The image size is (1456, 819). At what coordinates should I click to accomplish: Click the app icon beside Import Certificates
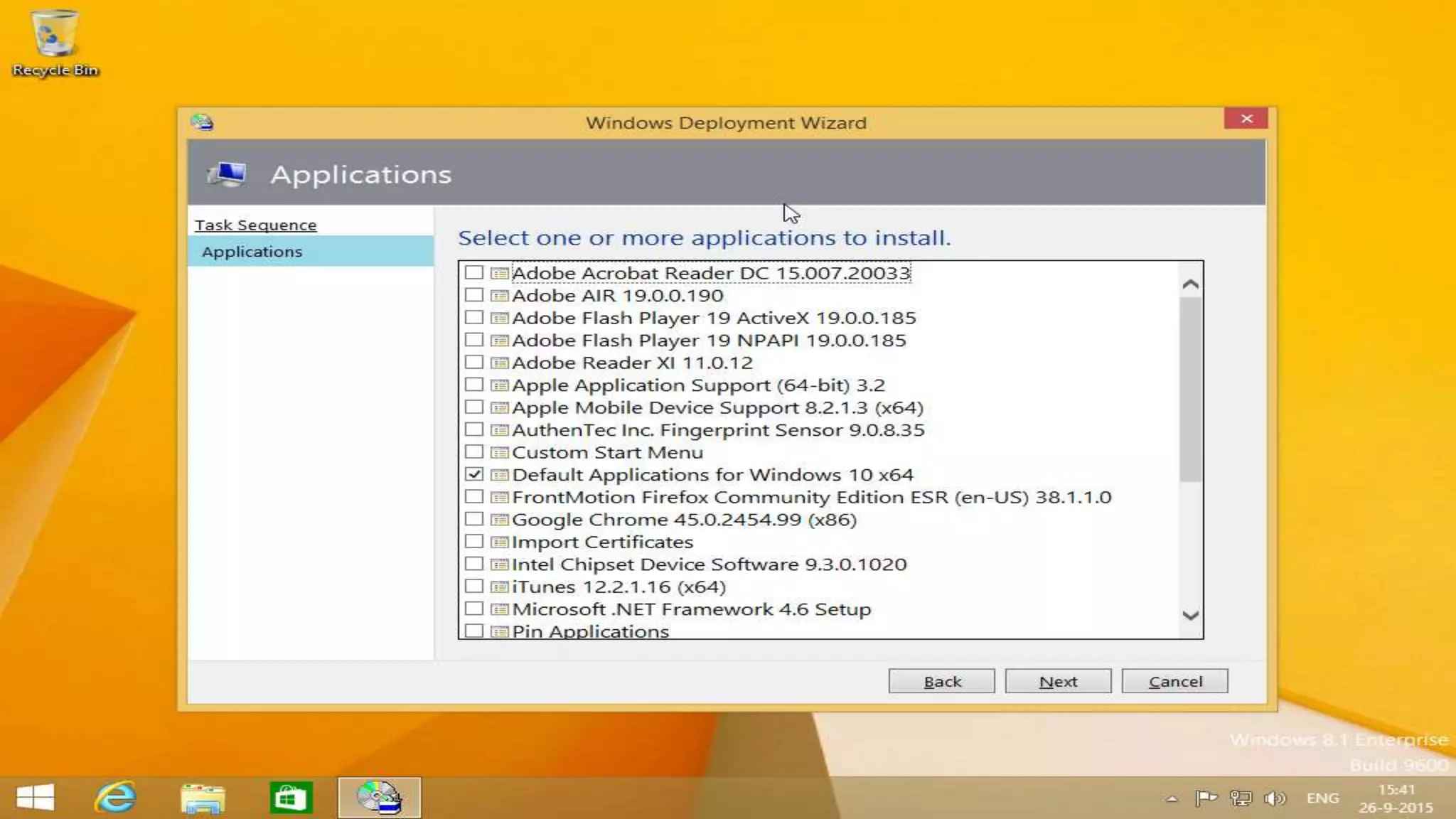click(x=500, y=542)
